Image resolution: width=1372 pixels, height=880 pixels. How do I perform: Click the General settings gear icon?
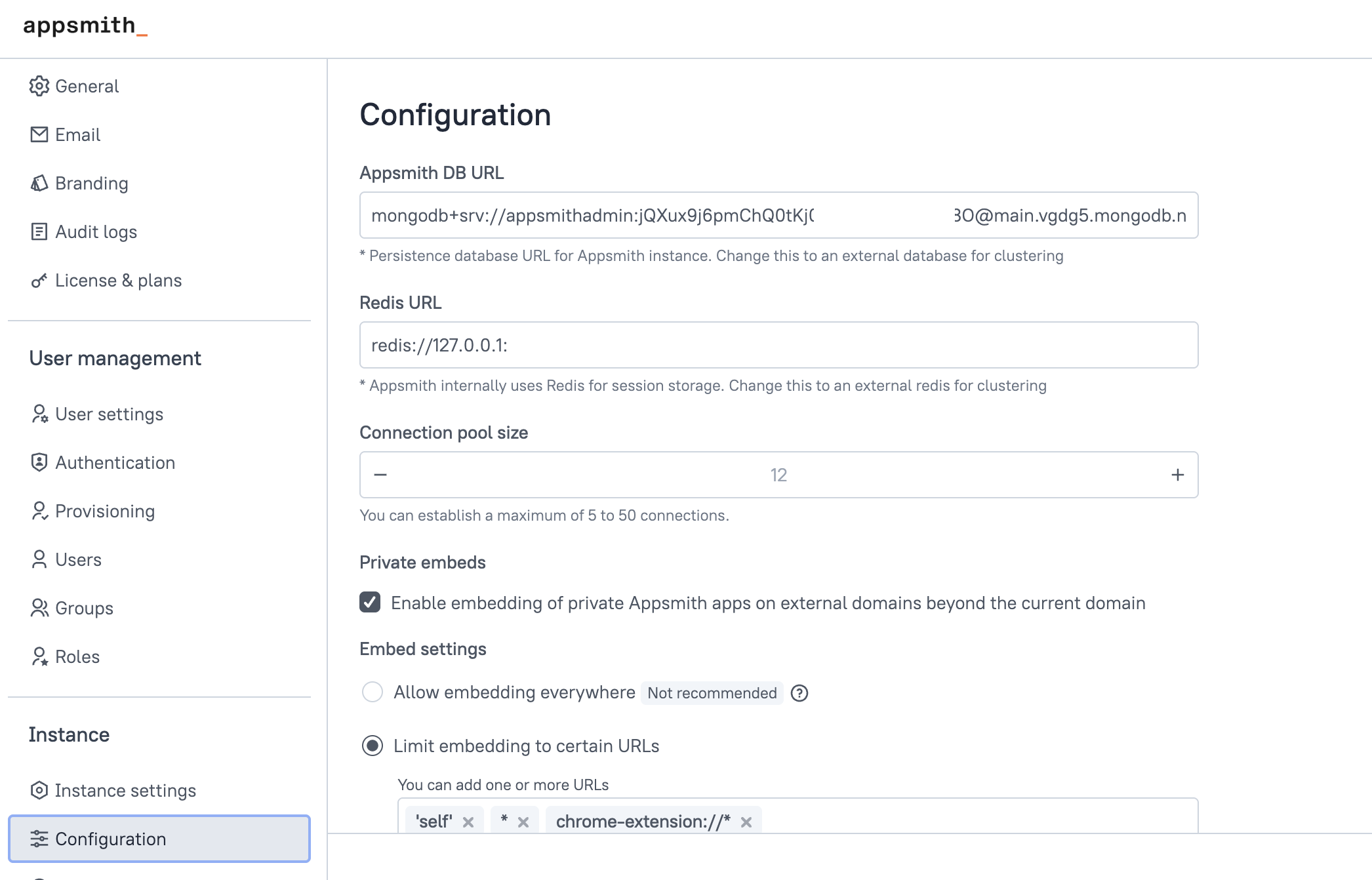pyautogui.click(x=39, y=86)
